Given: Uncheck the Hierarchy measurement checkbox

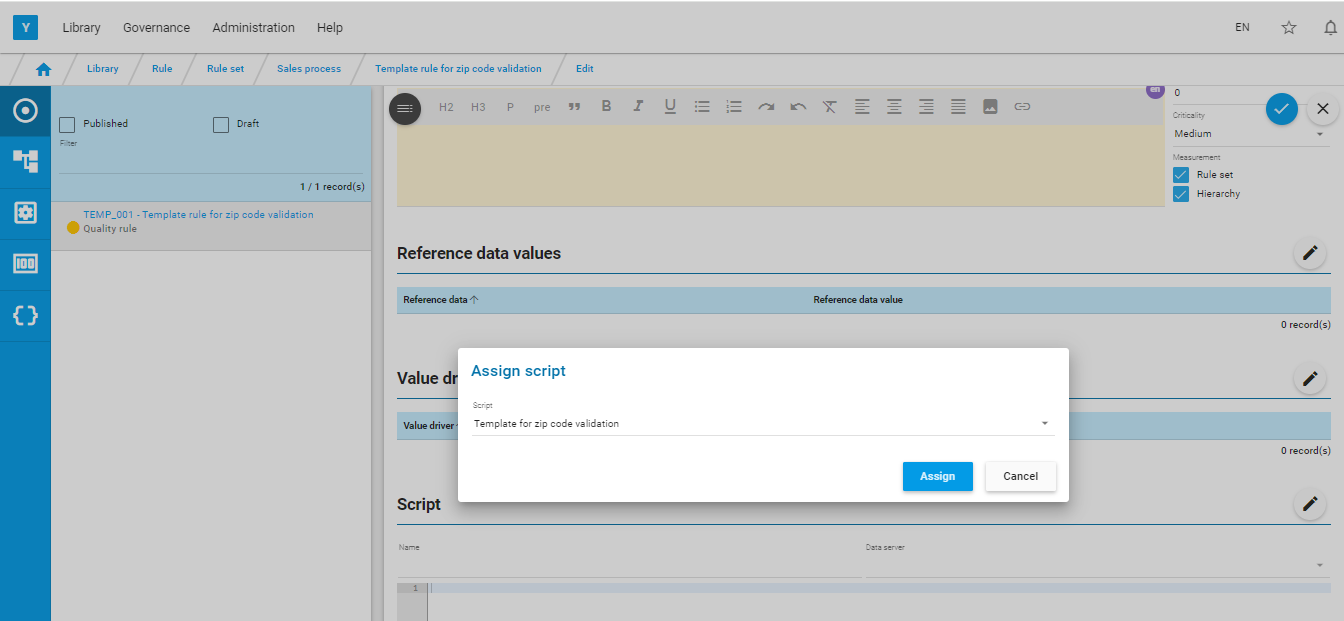Looking at the screenshot, I should point(1181,194).
